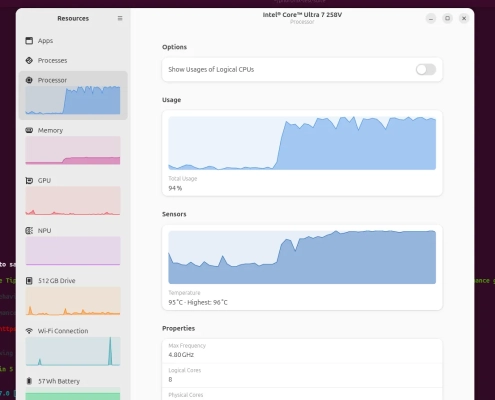Click the Processes icon in sidebar
Viewport: 495px width, 400px height.
point(29,60)
